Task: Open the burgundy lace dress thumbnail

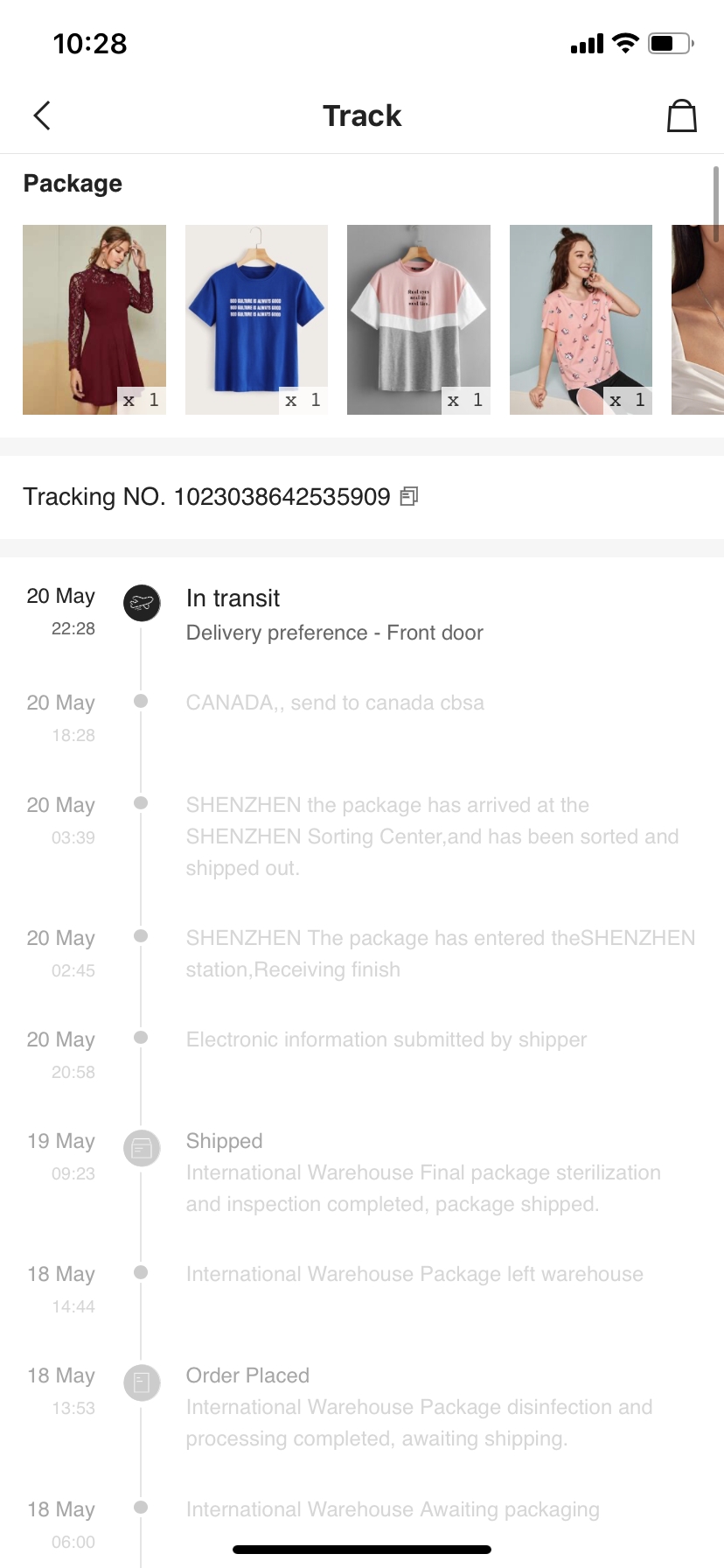Action: [94, 319]
